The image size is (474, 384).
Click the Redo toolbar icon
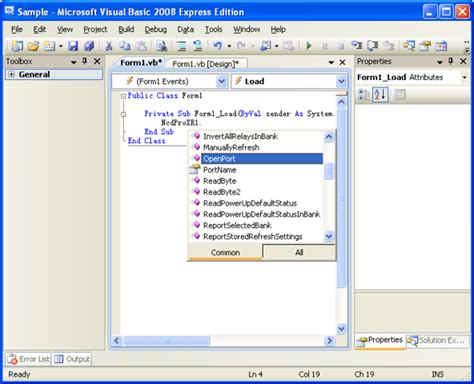tap(241, 46)
